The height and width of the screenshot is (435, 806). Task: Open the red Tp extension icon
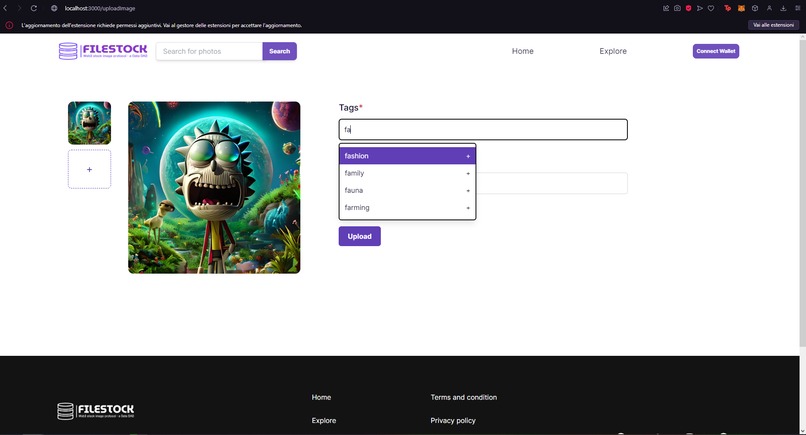[727, 8]
